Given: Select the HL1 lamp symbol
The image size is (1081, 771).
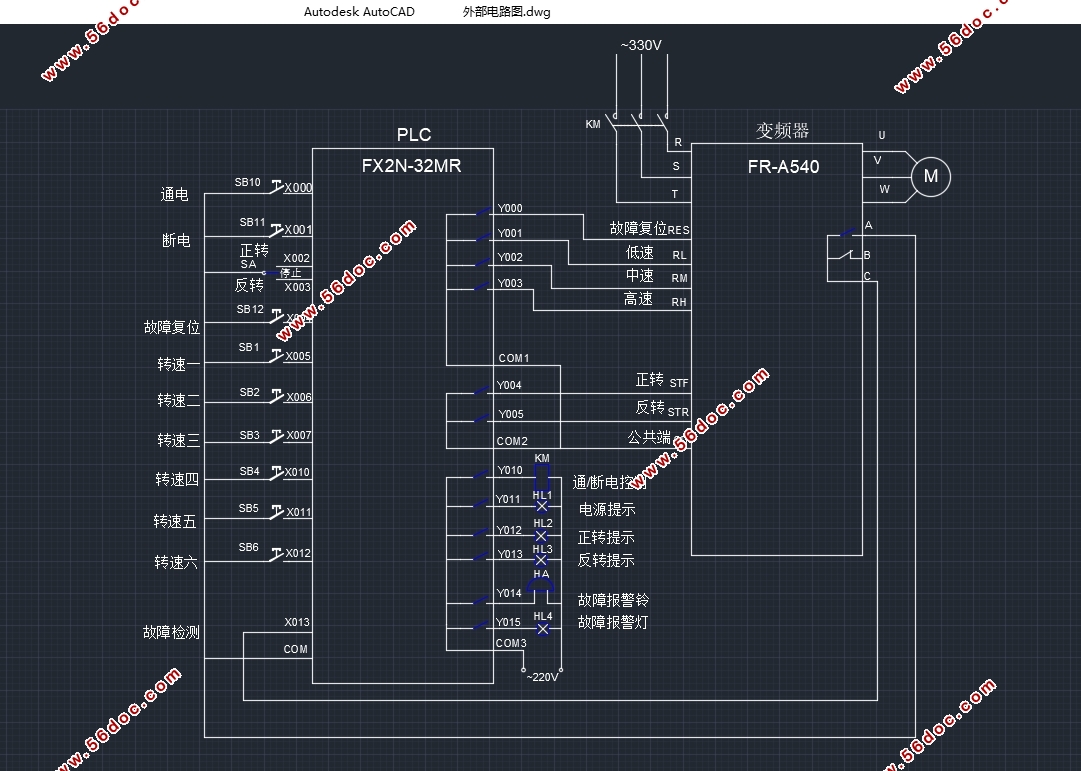Looking at the screenshot, I should (x=542, y=506).
